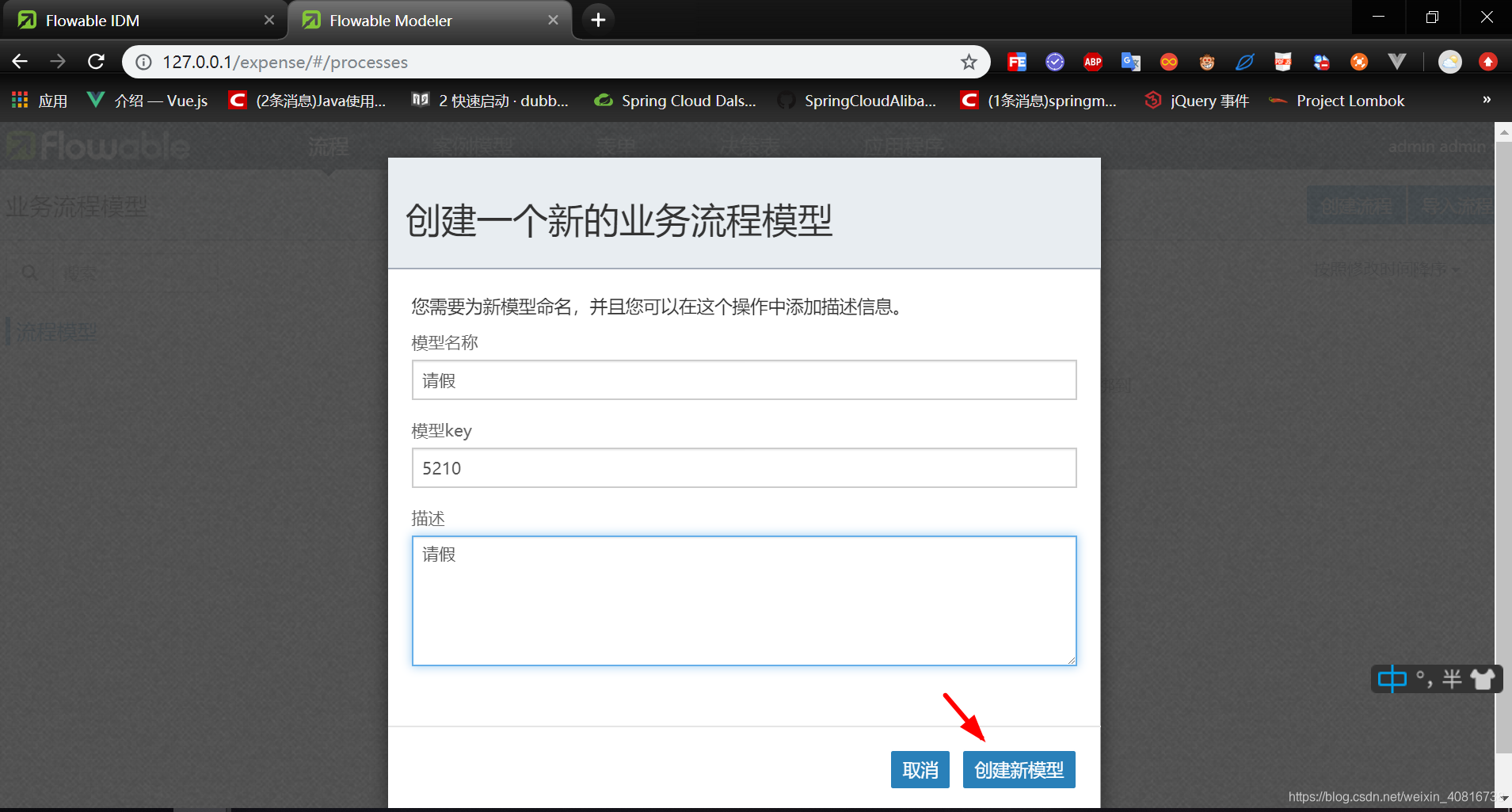Click the Flowable logo in the navbar
Viewport: 1512px width, 812px height.
point(97,145)
